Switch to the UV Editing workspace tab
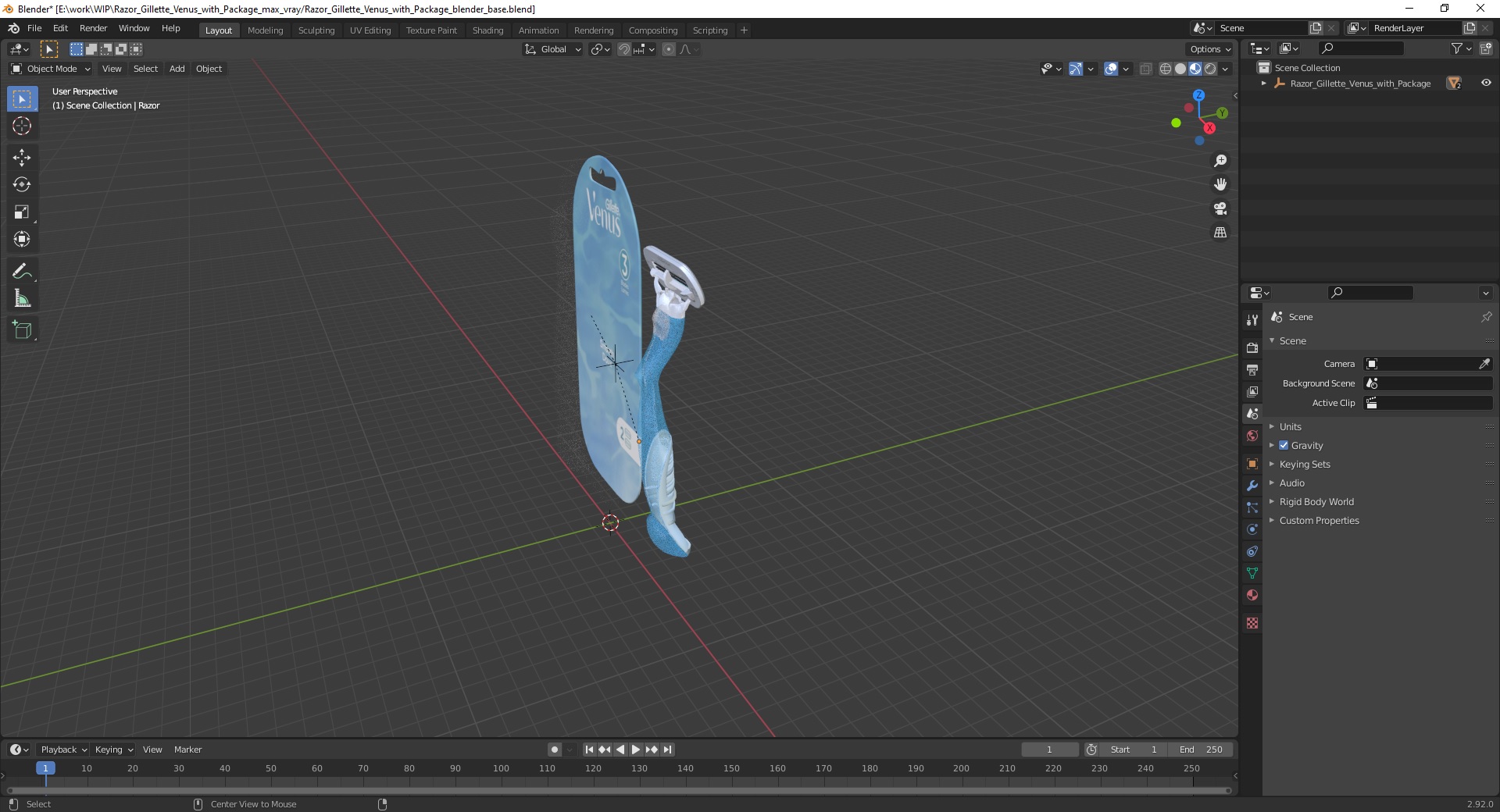The height and width of the screenshot is (812, 1500). 370,30
